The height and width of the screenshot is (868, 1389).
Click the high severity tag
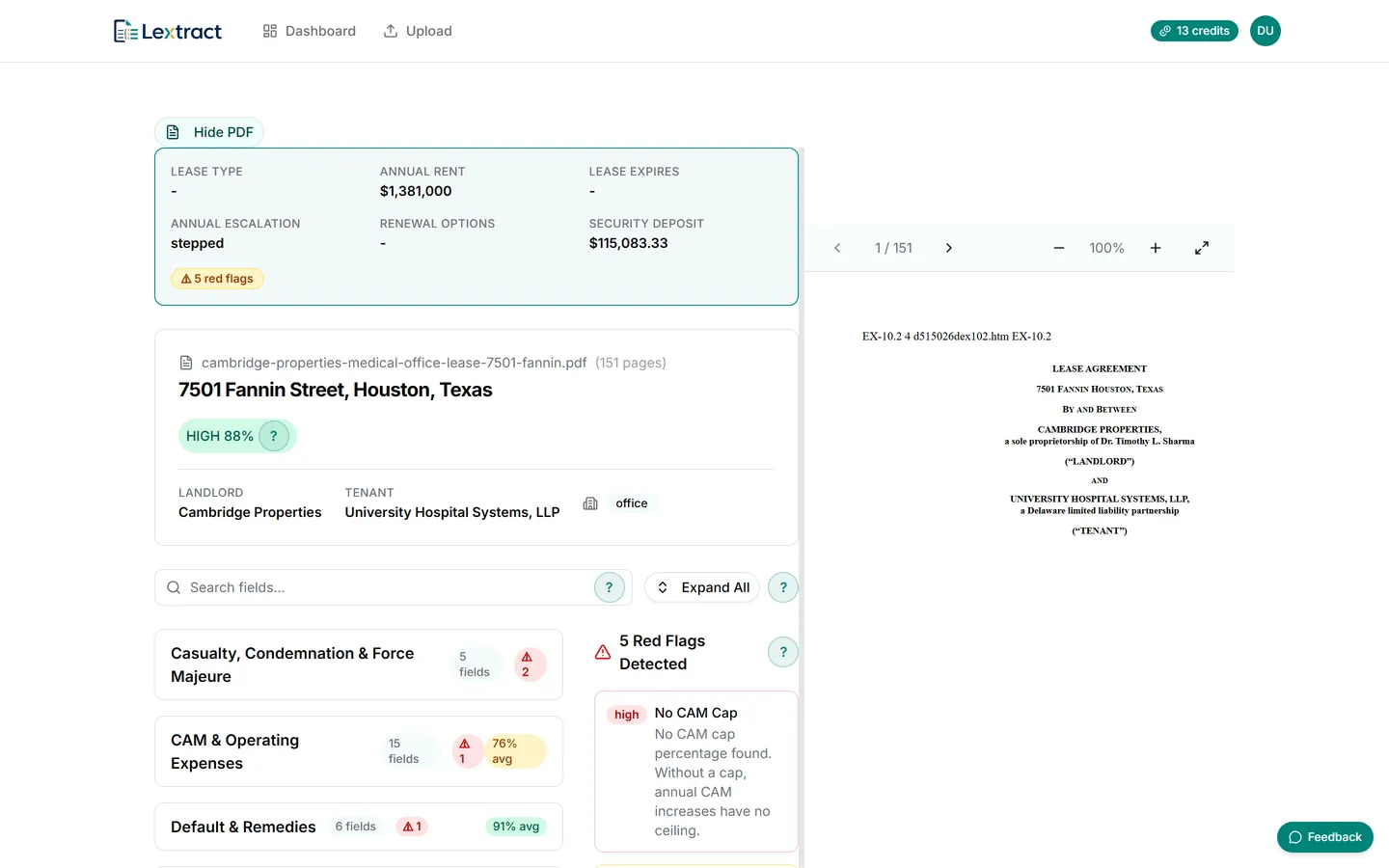627,715
